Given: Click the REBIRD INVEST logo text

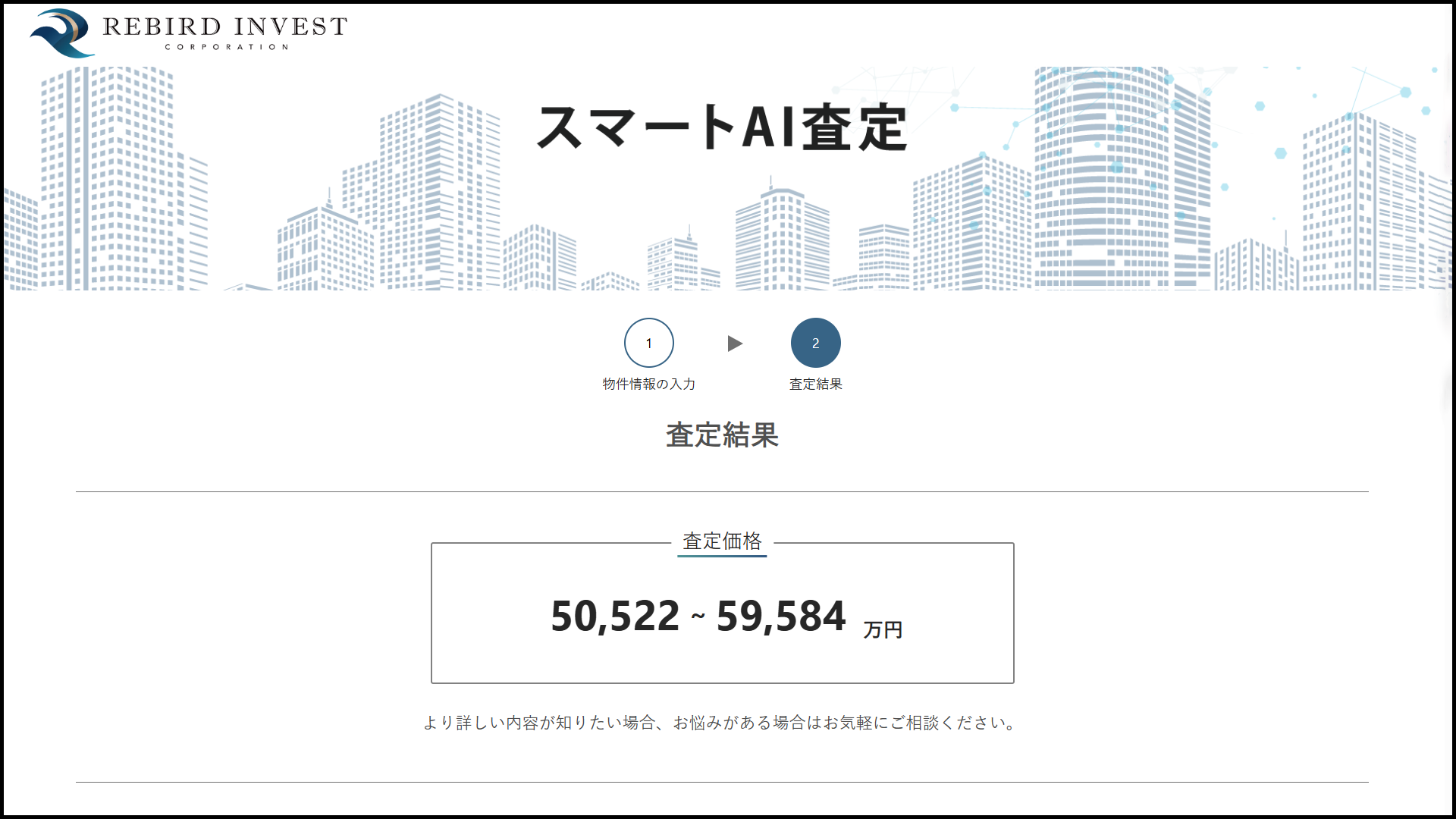Looking at the screenshot, I should tap(225, 27).
